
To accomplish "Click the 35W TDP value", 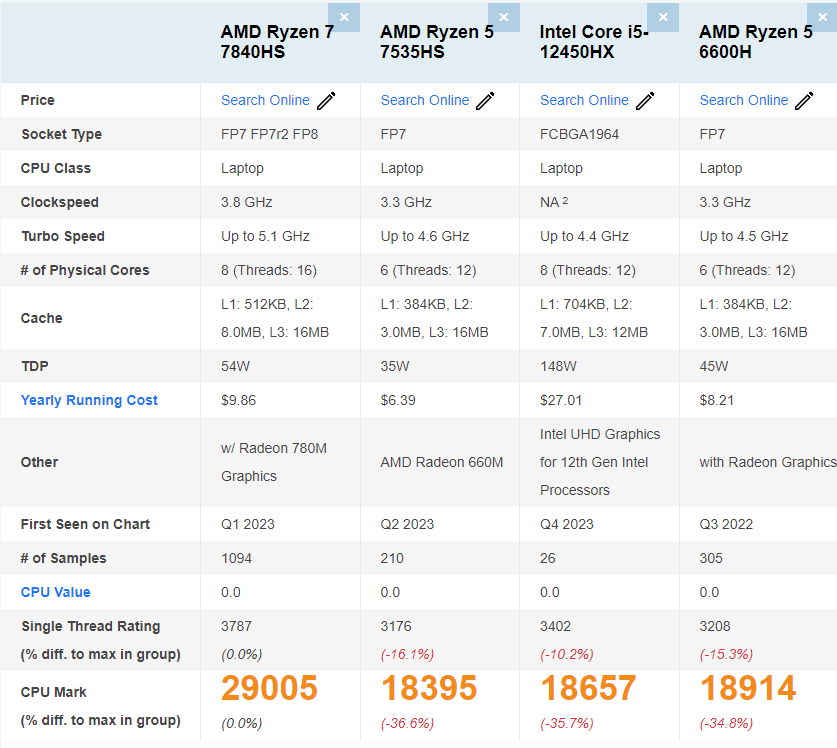I will coord(395,366).
